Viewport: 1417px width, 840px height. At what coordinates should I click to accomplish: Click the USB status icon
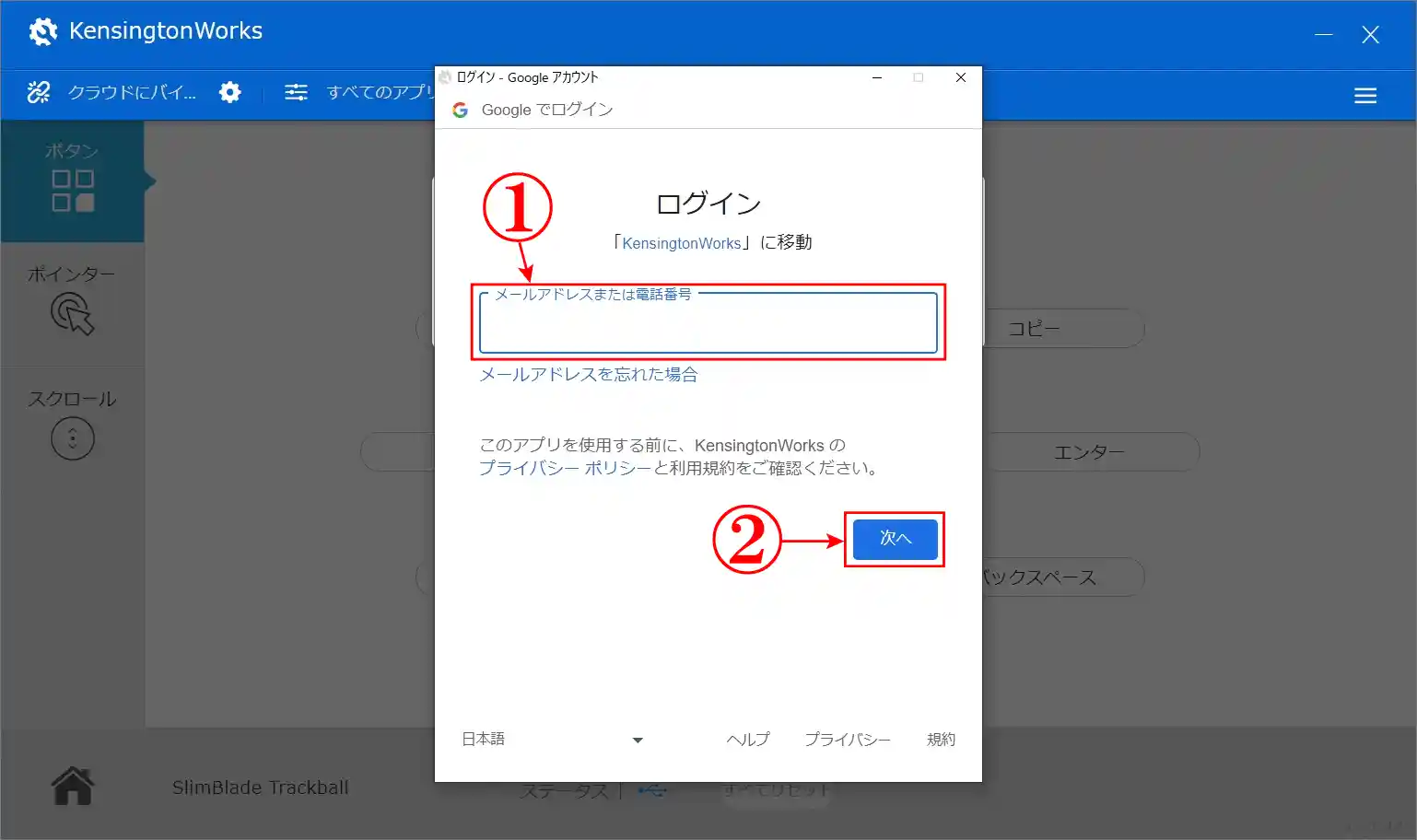pyautogui.click(x=652, y=790)
